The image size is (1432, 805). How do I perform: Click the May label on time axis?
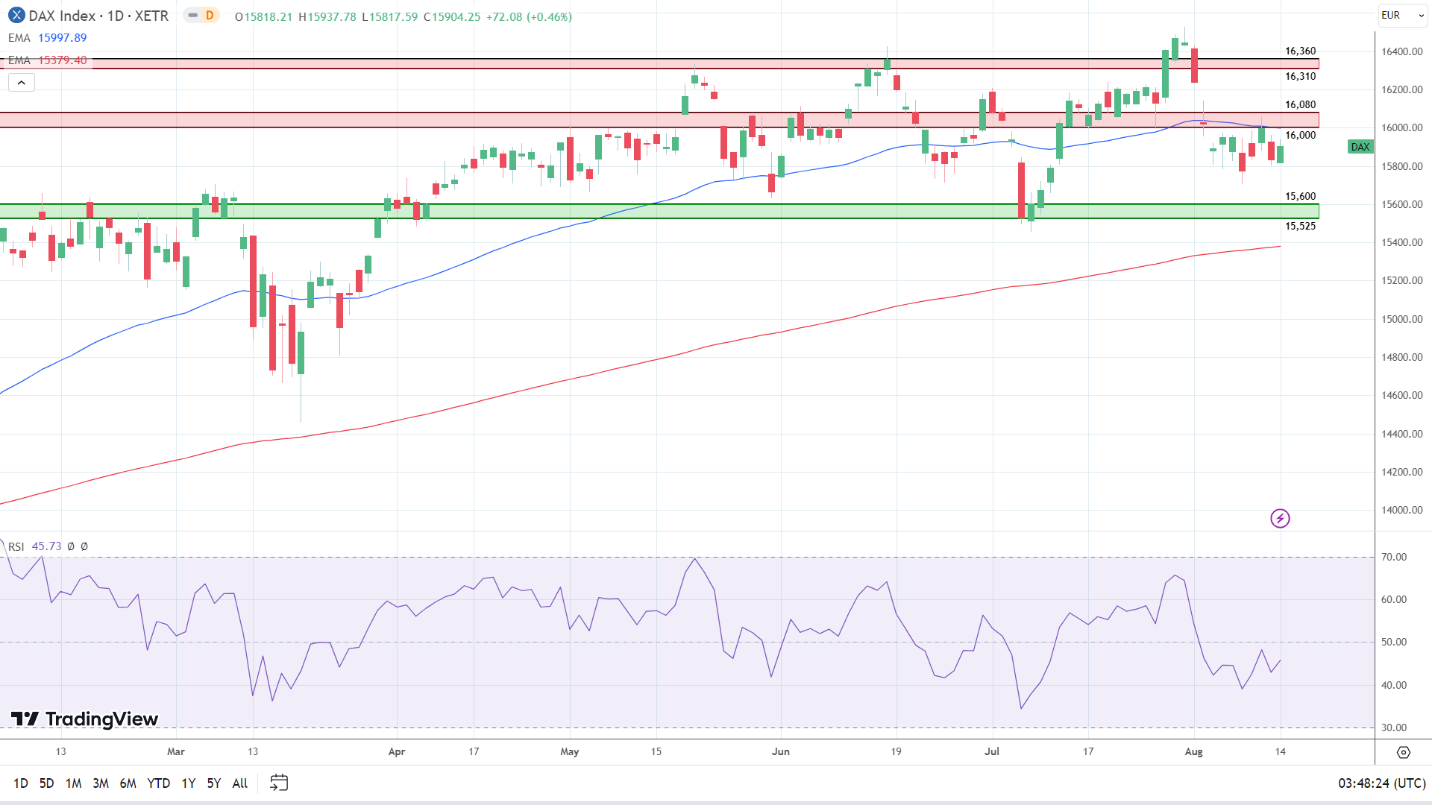(570, 751)
